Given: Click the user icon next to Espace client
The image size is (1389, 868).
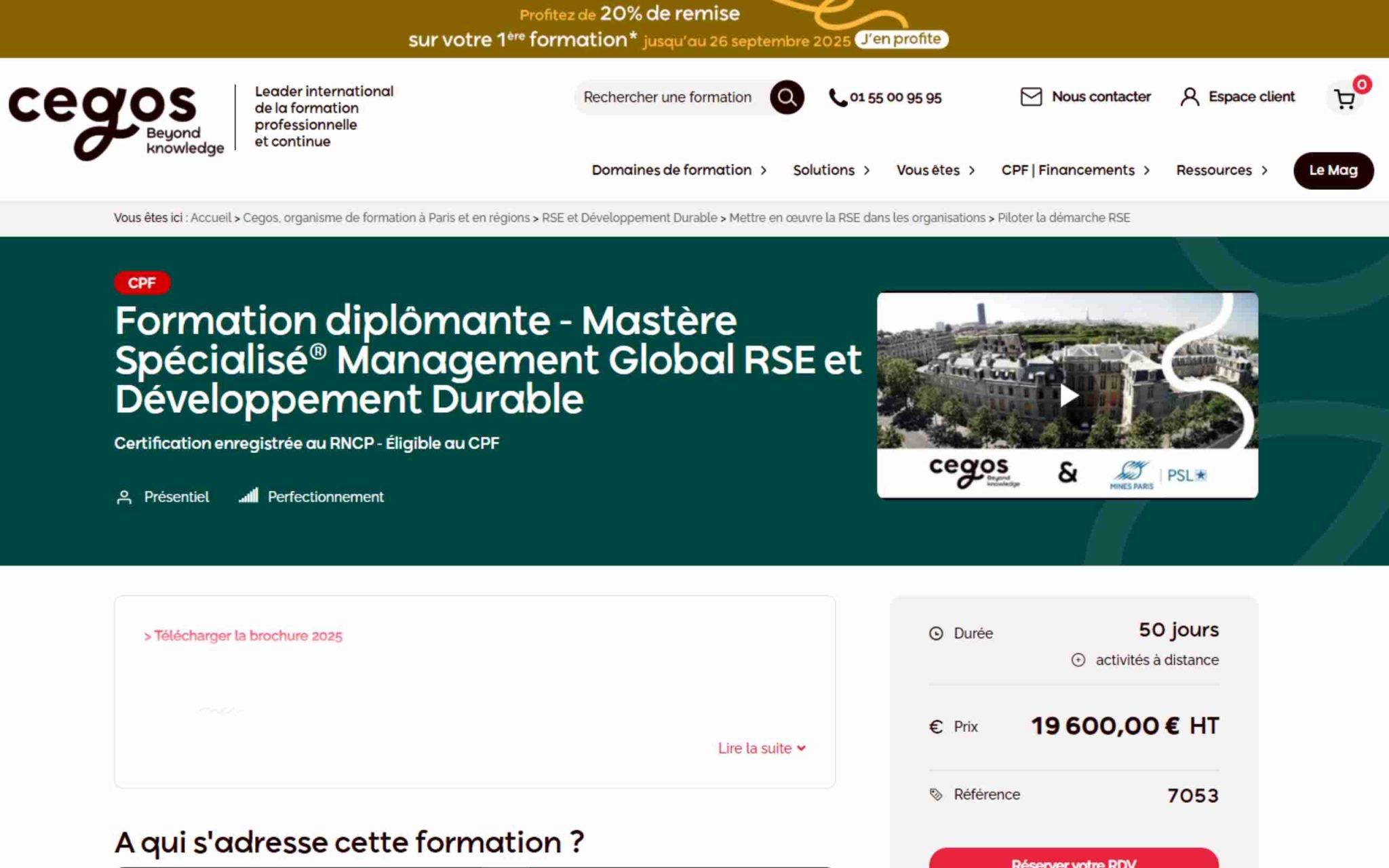Looking at the screenshot, I should [x=1190, y=97].
